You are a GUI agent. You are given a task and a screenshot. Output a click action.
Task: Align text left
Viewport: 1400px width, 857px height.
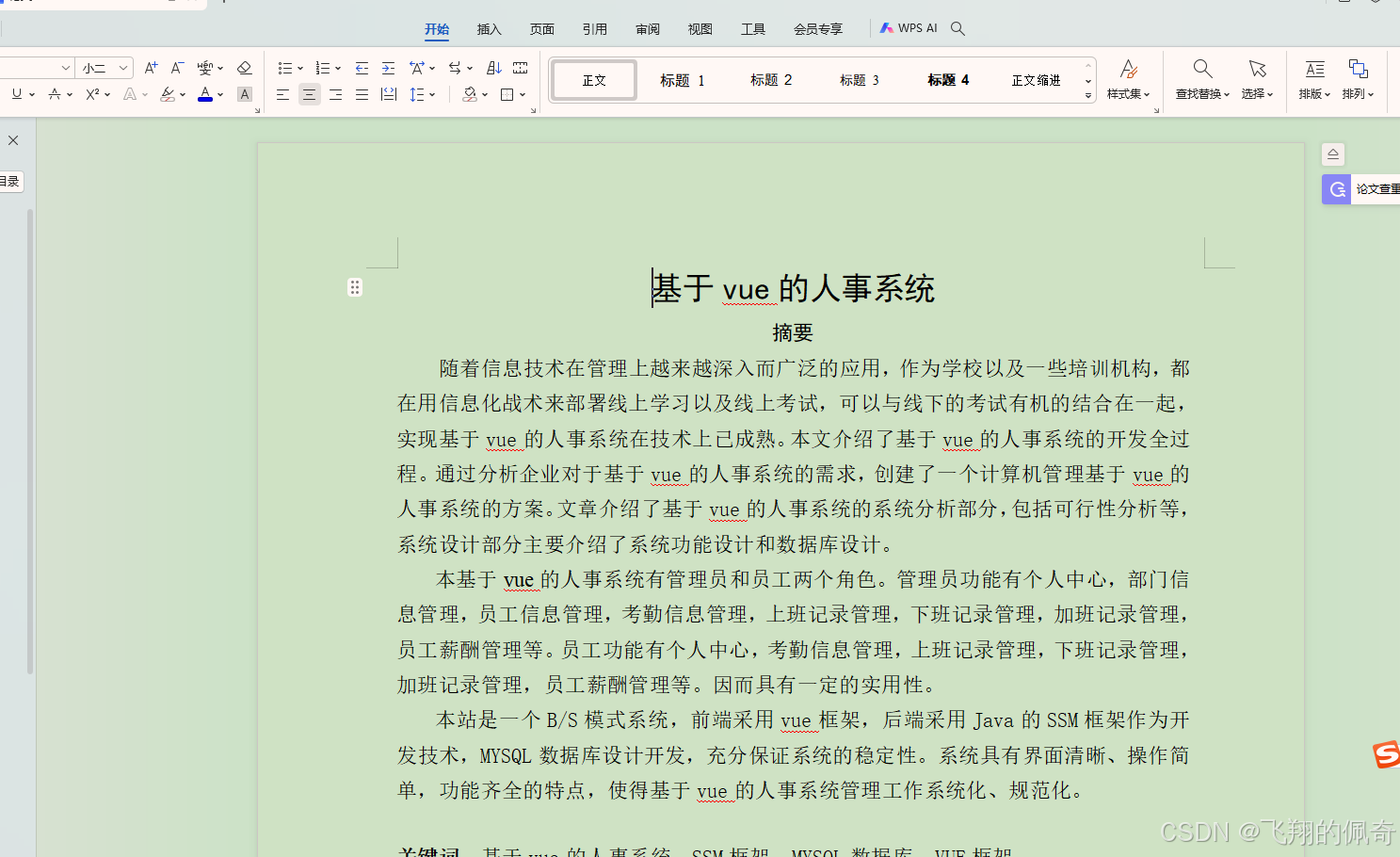[x=282, y=94]
